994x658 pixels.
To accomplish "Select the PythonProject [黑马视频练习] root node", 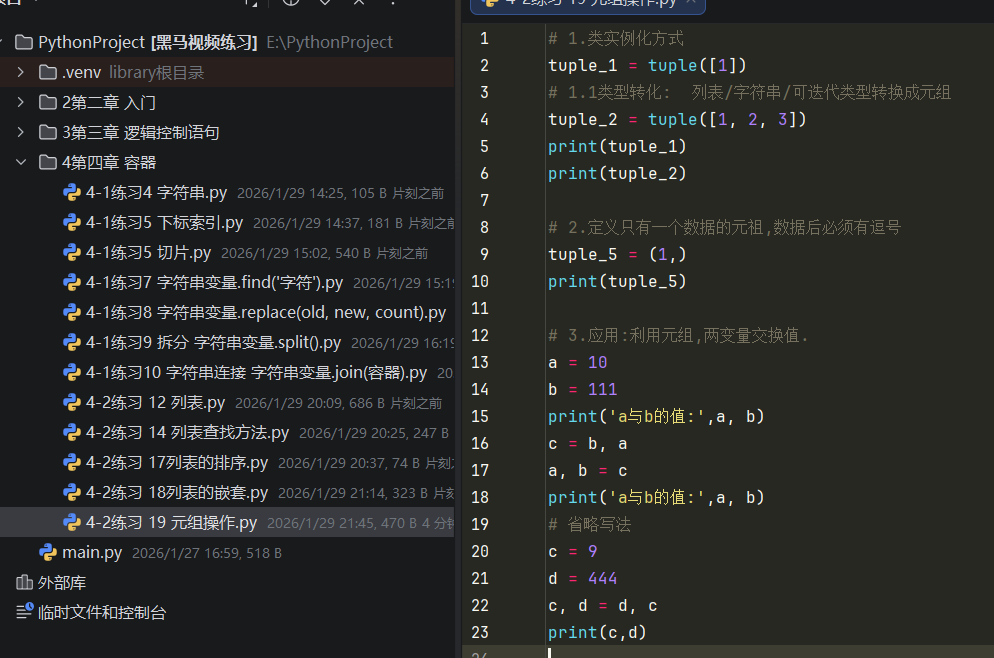I will tap(148, 42).
